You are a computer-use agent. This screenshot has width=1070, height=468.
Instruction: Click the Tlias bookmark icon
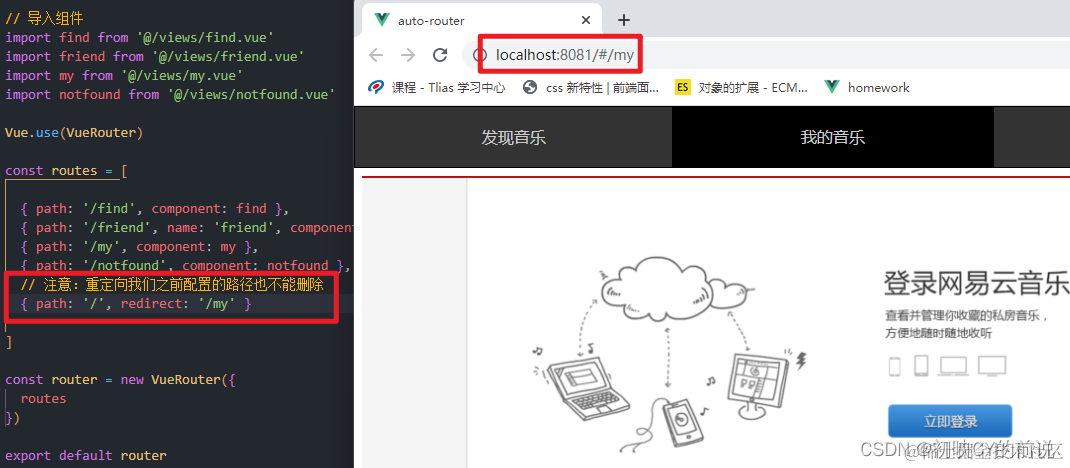pos(376,87)
